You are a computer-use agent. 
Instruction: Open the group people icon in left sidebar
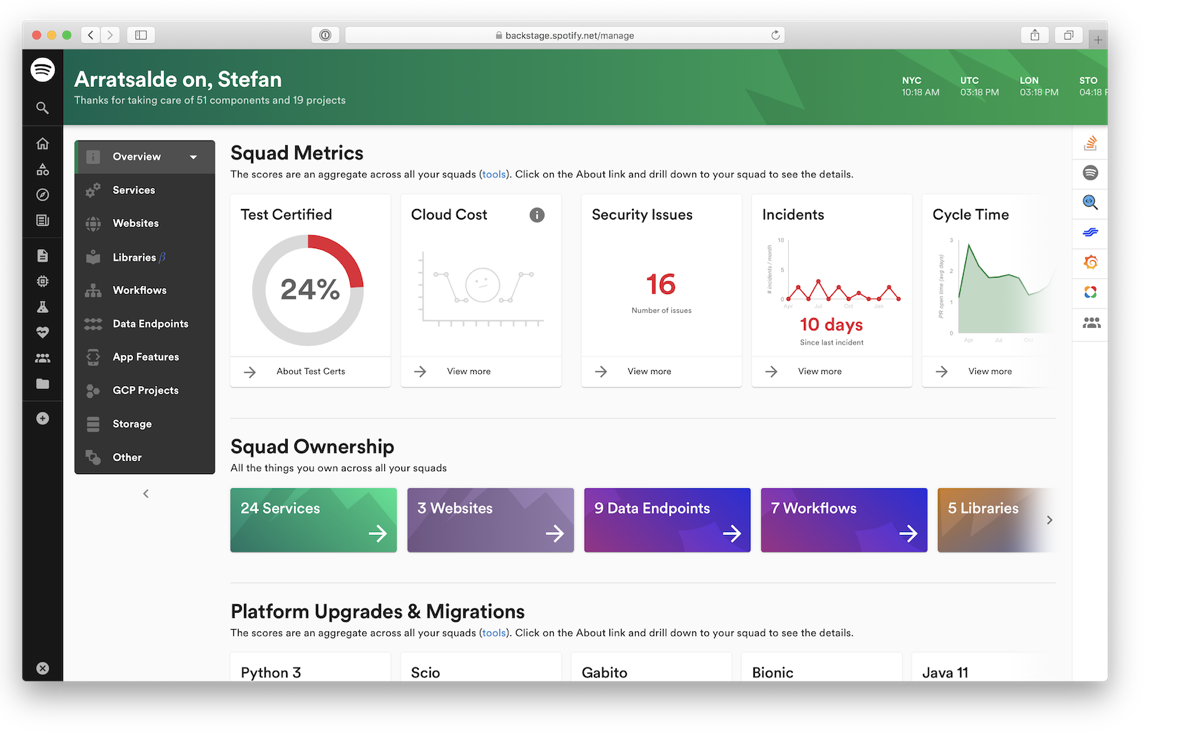point(42,358)
